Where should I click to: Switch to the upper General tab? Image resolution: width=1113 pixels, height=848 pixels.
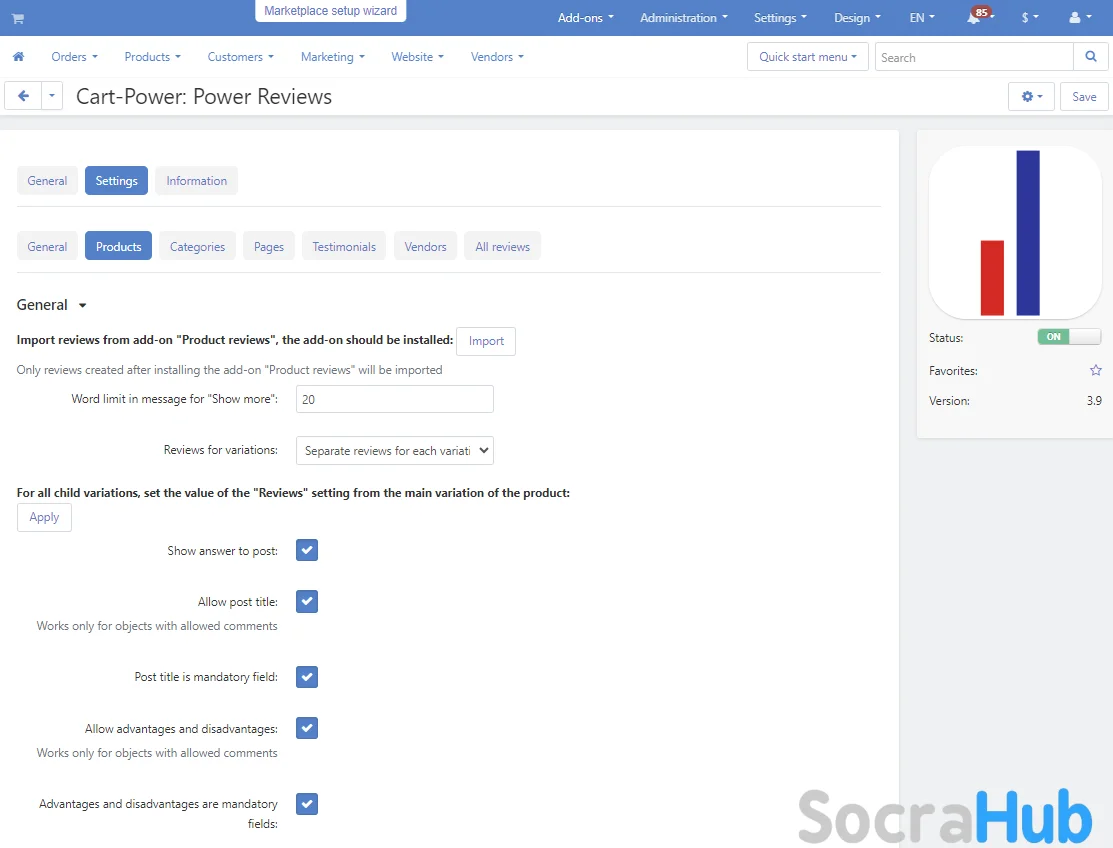click(x=48, y=181)
